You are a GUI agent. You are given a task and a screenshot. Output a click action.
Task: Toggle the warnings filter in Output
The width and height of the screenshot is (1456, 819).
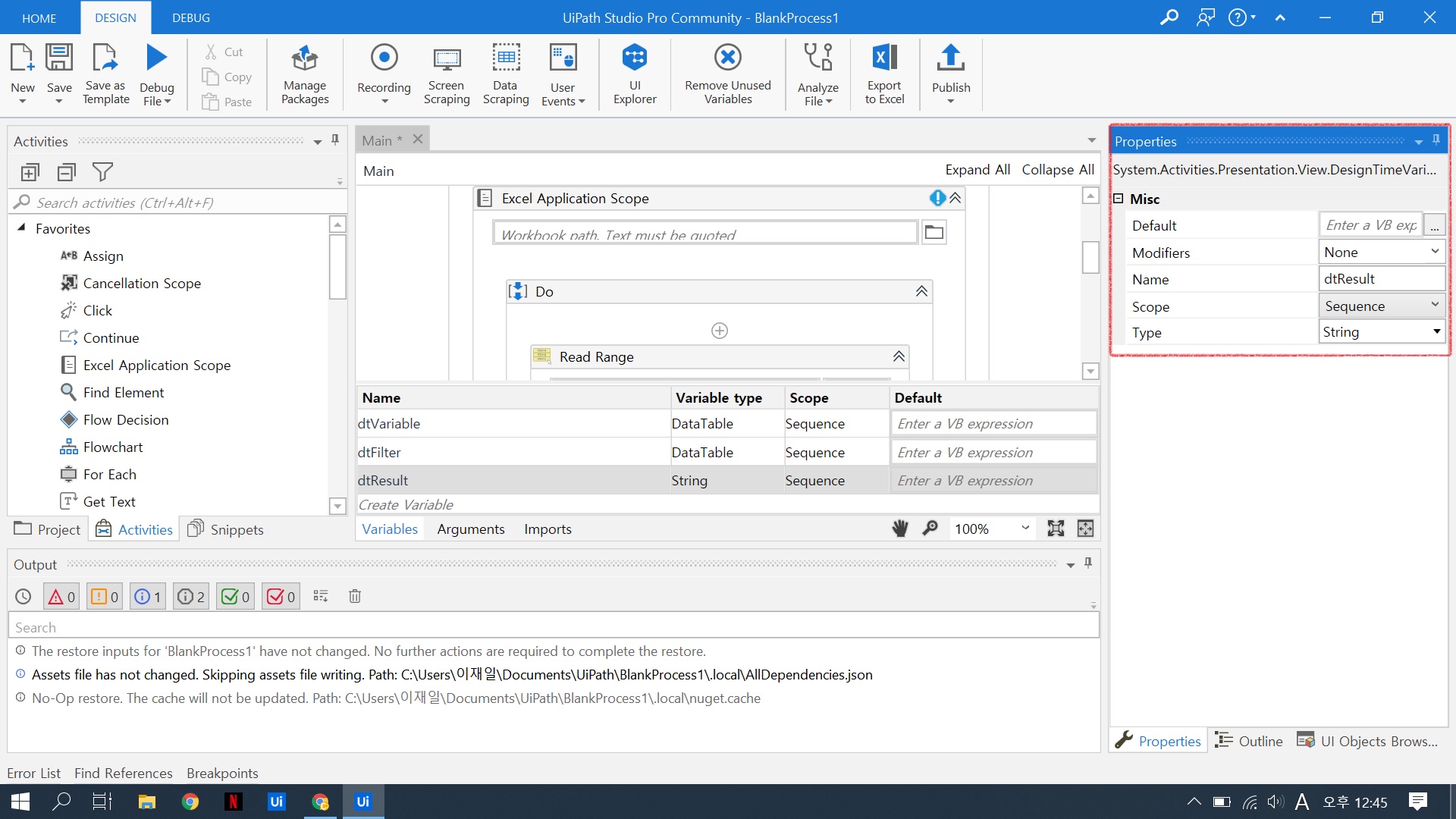coord(105,597)
